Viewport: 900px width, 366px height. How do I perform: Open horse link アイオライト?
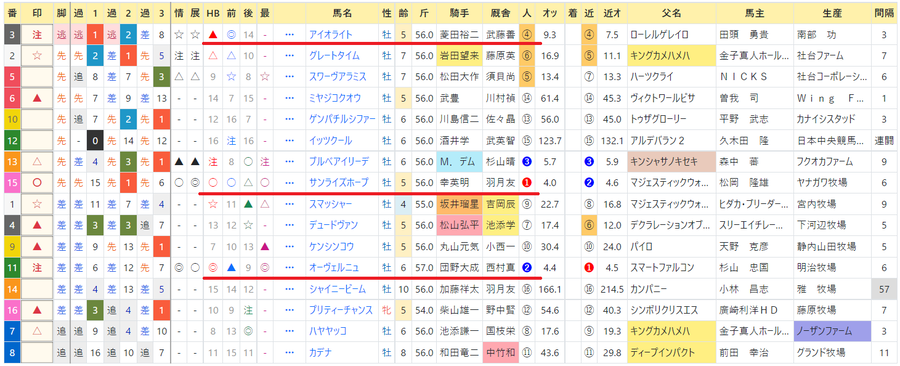point(330,35)
